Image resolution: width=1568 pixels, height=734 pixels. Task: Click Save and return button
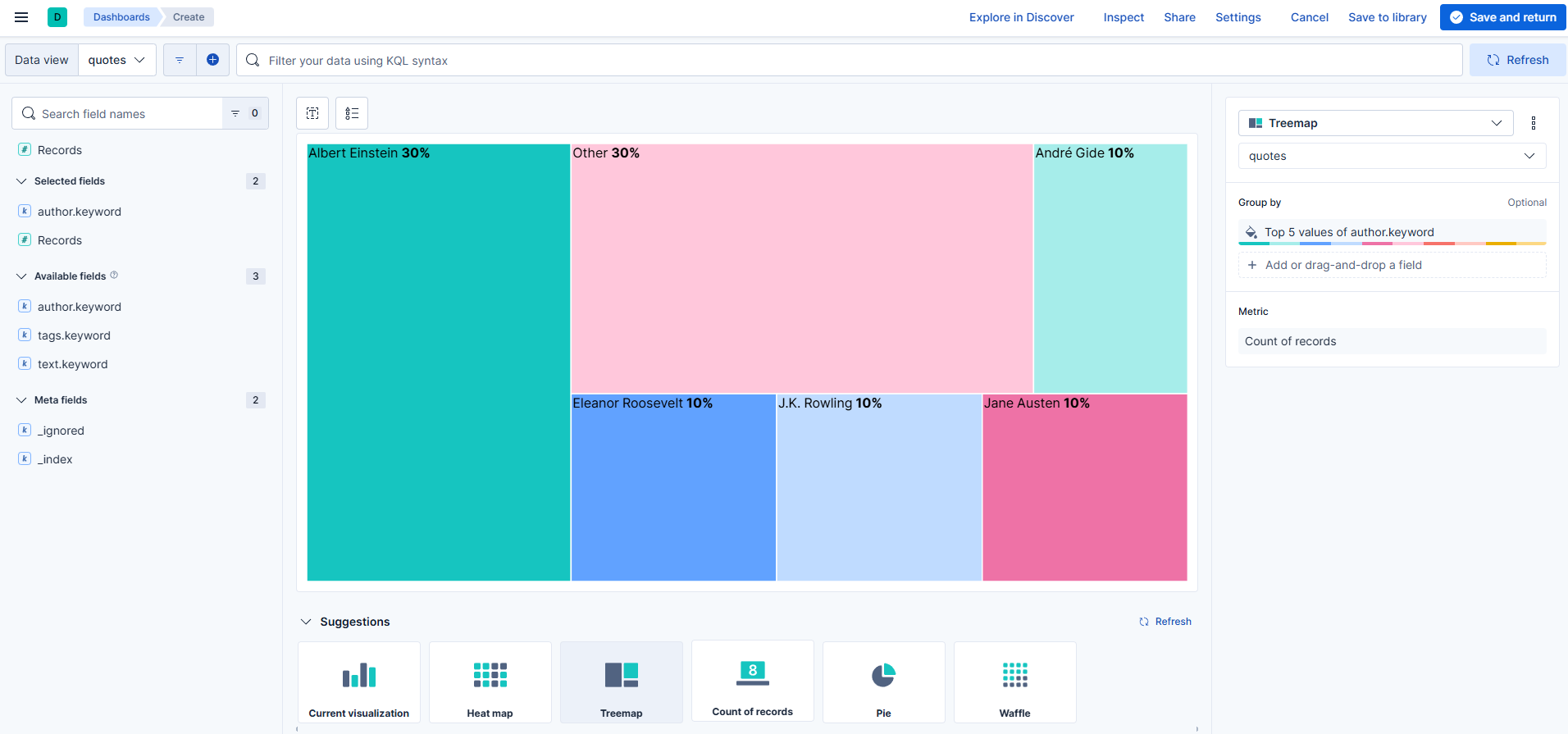(1502, 17)
